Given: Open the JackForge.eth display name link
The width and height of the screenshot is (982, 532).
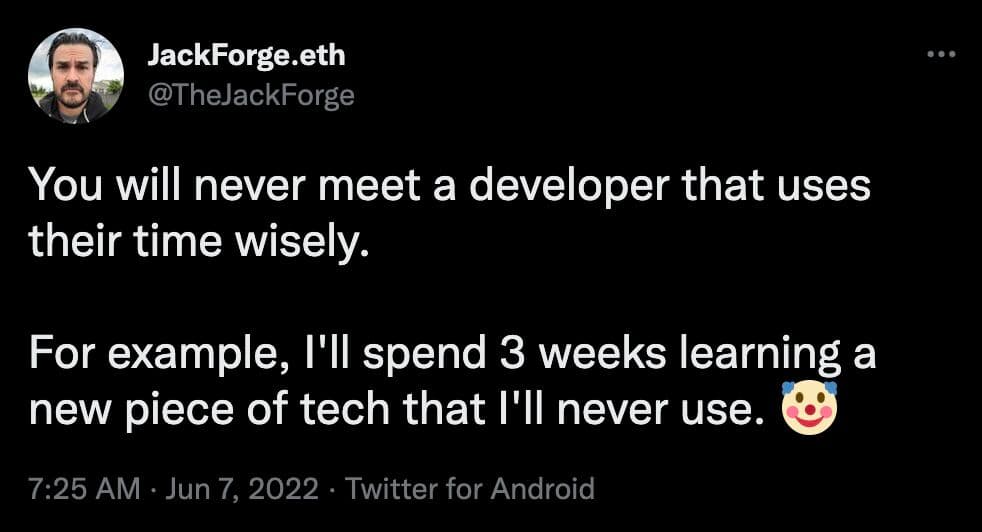Looking at the screenshot, I should [x=246, y=56].
